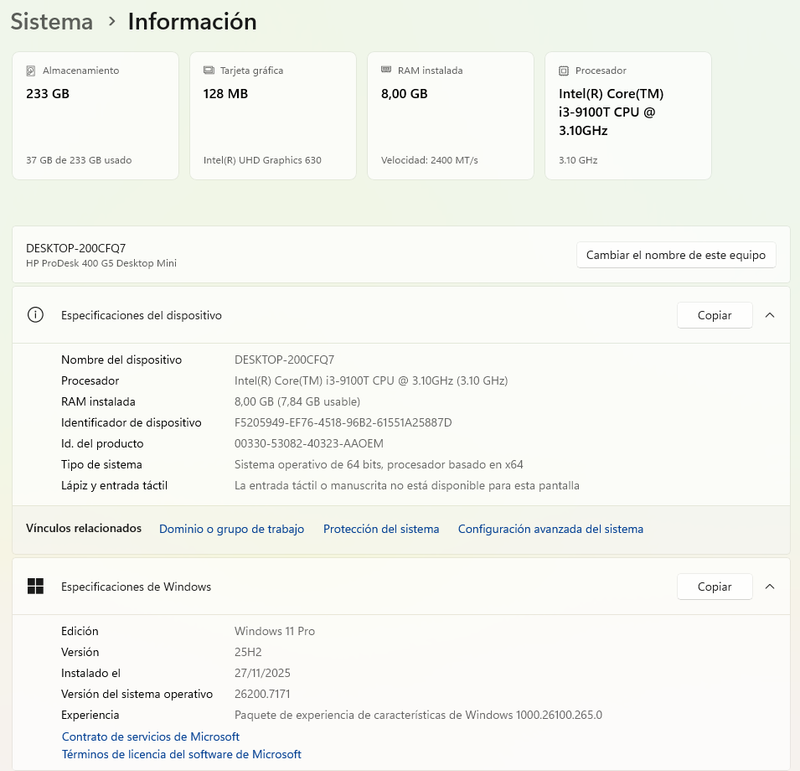This screenshot has width=800, height=771.
Task: Open the Almacenamiento 233 GB card
Action: point(95,115)
